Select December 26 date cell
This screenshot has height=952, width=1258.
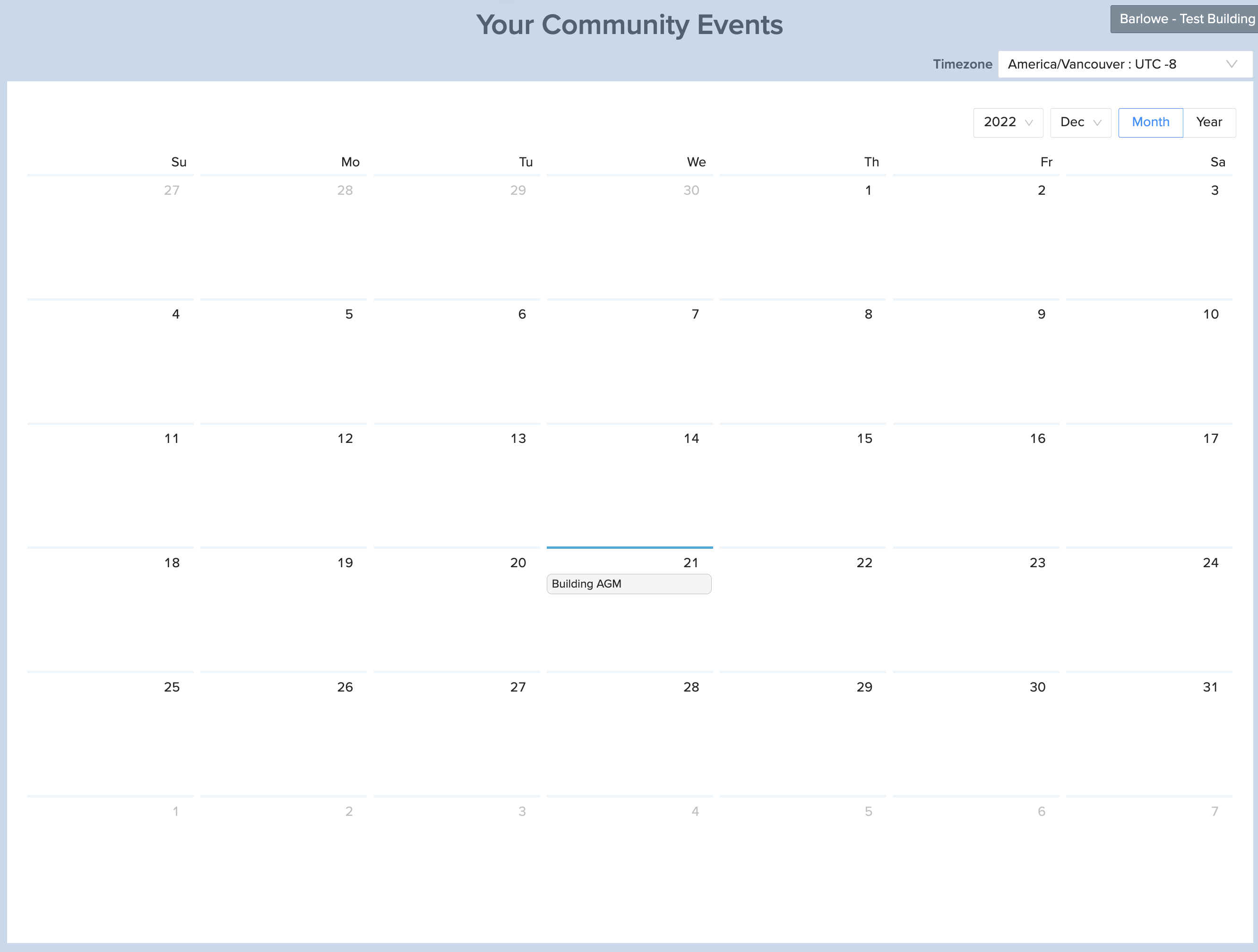(x=283, y=733)
